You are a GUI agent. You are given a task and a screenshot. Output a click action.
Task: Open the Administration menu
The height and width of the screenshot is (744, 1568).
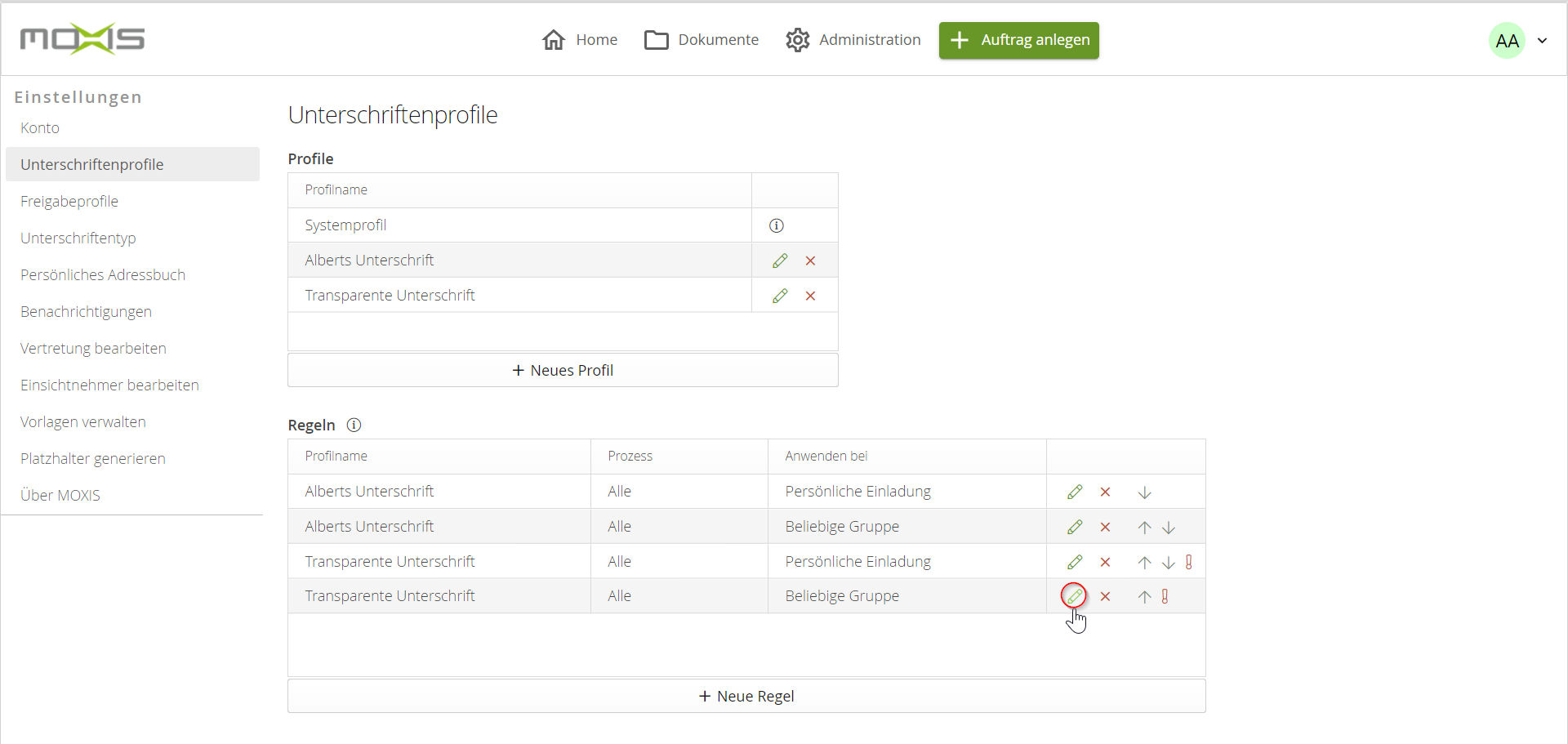click(853, 40)
